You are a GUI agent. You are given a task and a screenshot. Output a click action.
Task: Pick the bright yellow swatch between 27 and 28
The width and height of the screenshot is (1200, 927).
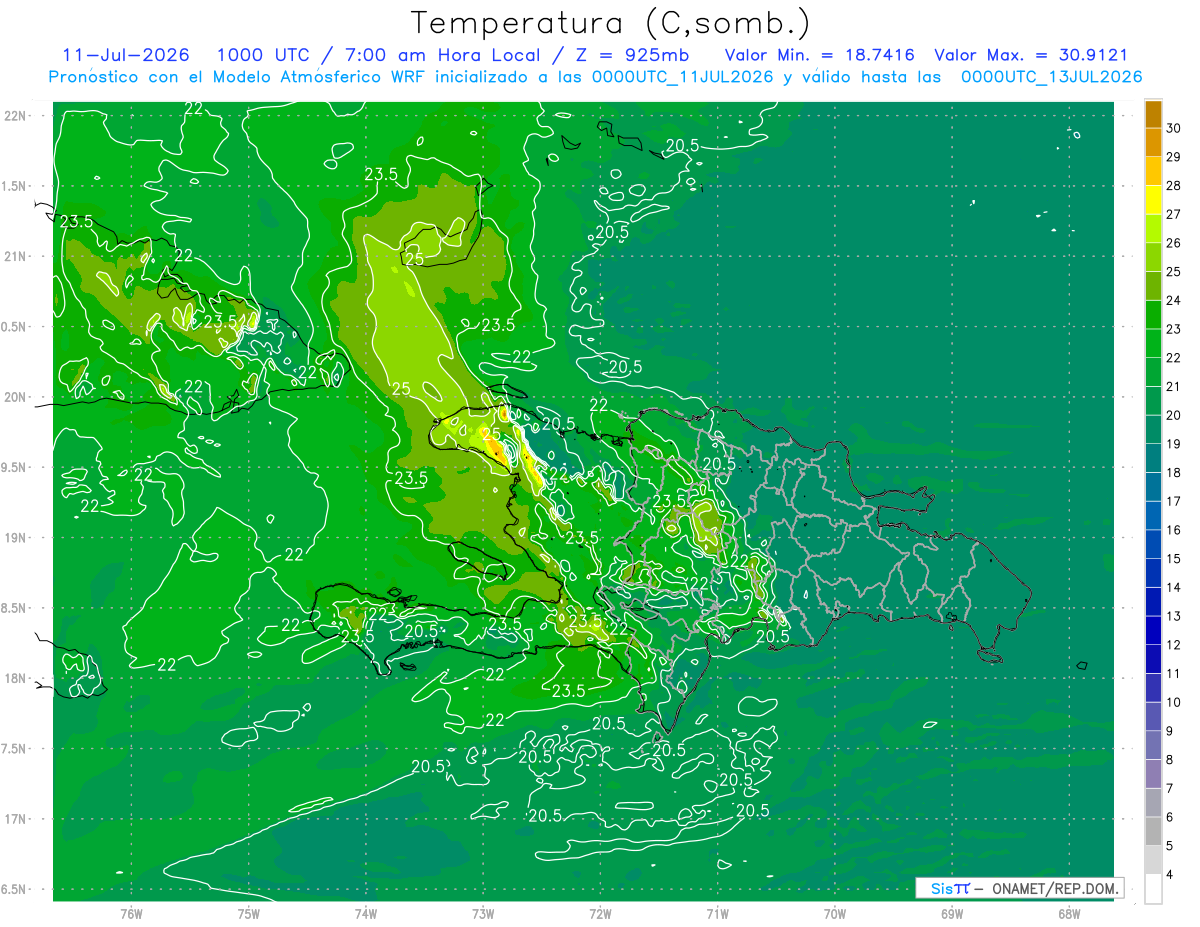[1153, 200]
